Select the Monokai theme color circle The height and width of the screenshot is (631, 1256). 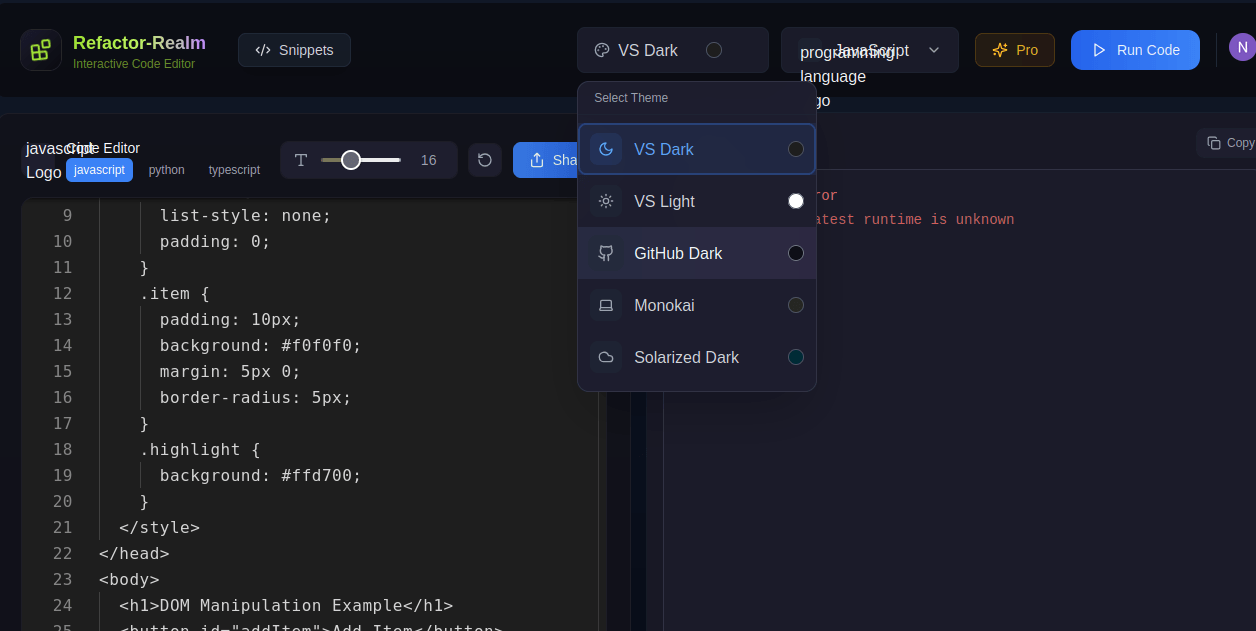pos(796,305)
